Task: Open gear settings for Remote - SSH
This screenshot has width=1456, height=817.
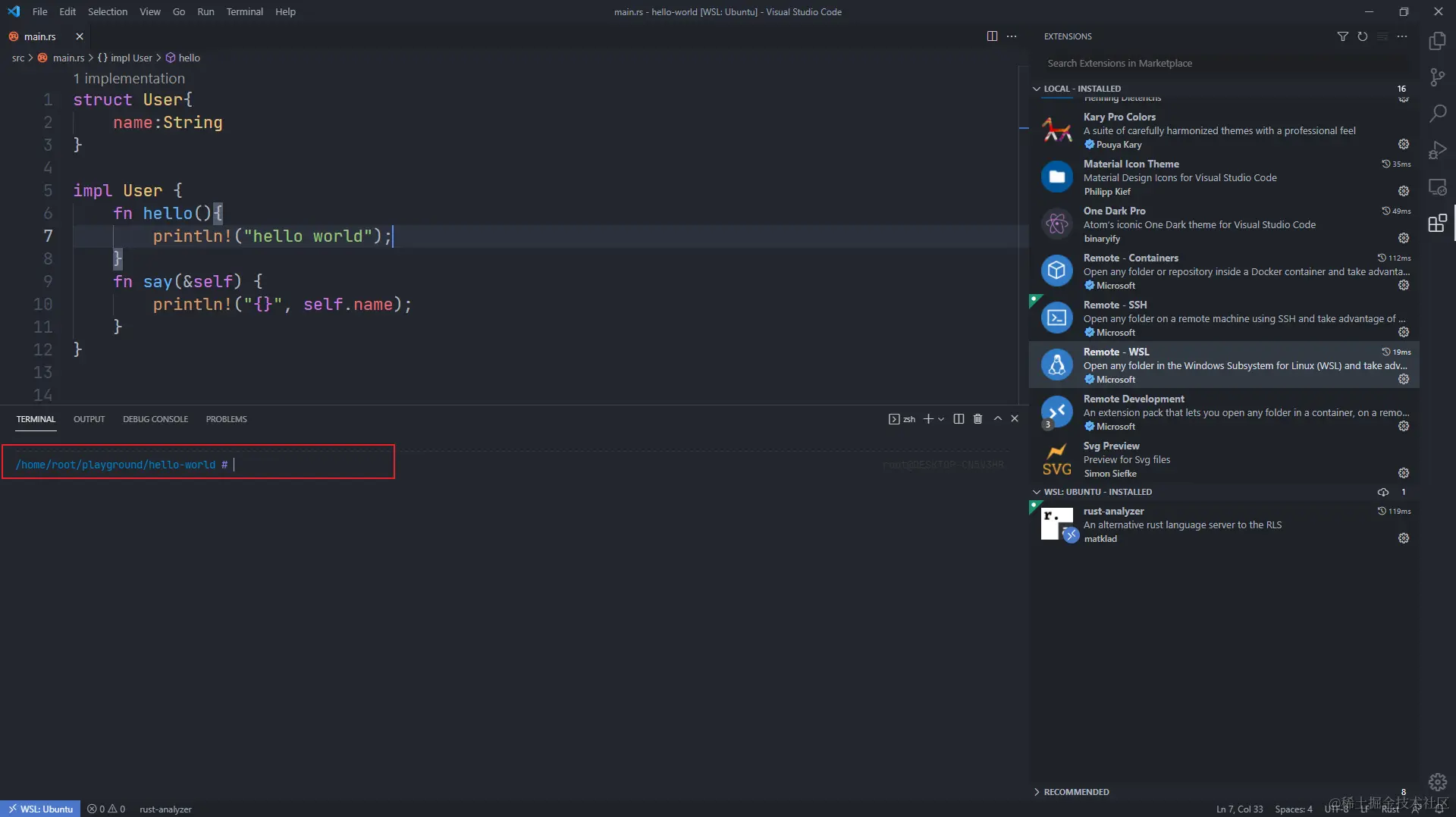Action: pyautogui.click(x=1404, y=332)
